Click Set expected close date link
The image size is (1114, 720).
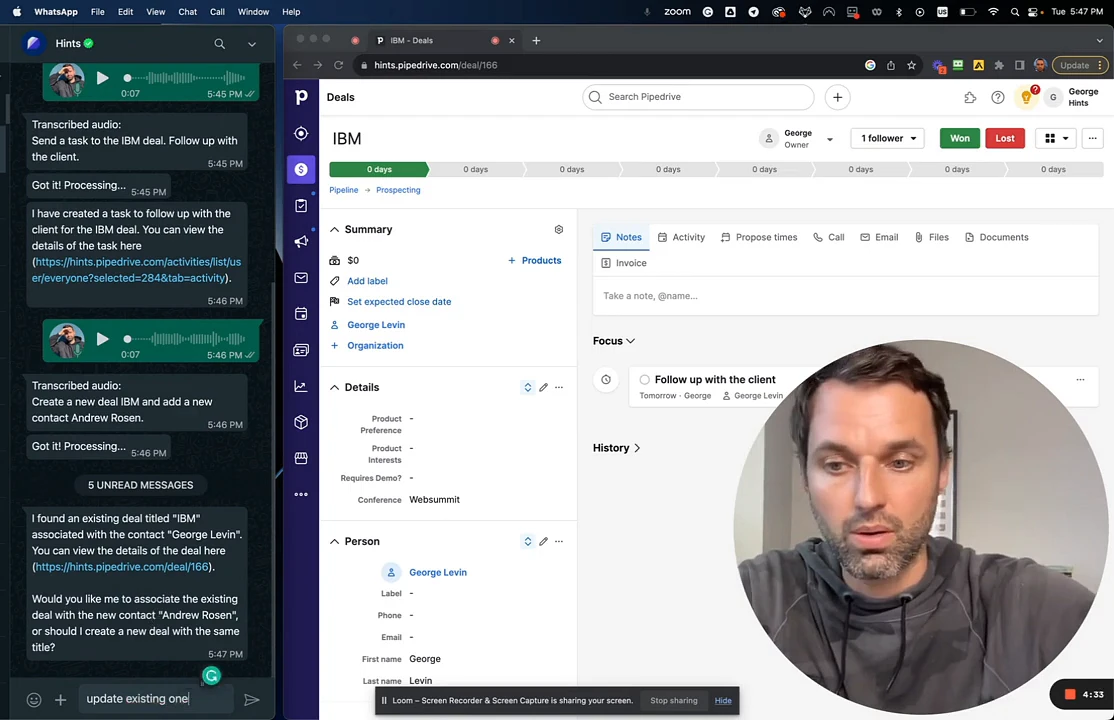click(399, 301)
